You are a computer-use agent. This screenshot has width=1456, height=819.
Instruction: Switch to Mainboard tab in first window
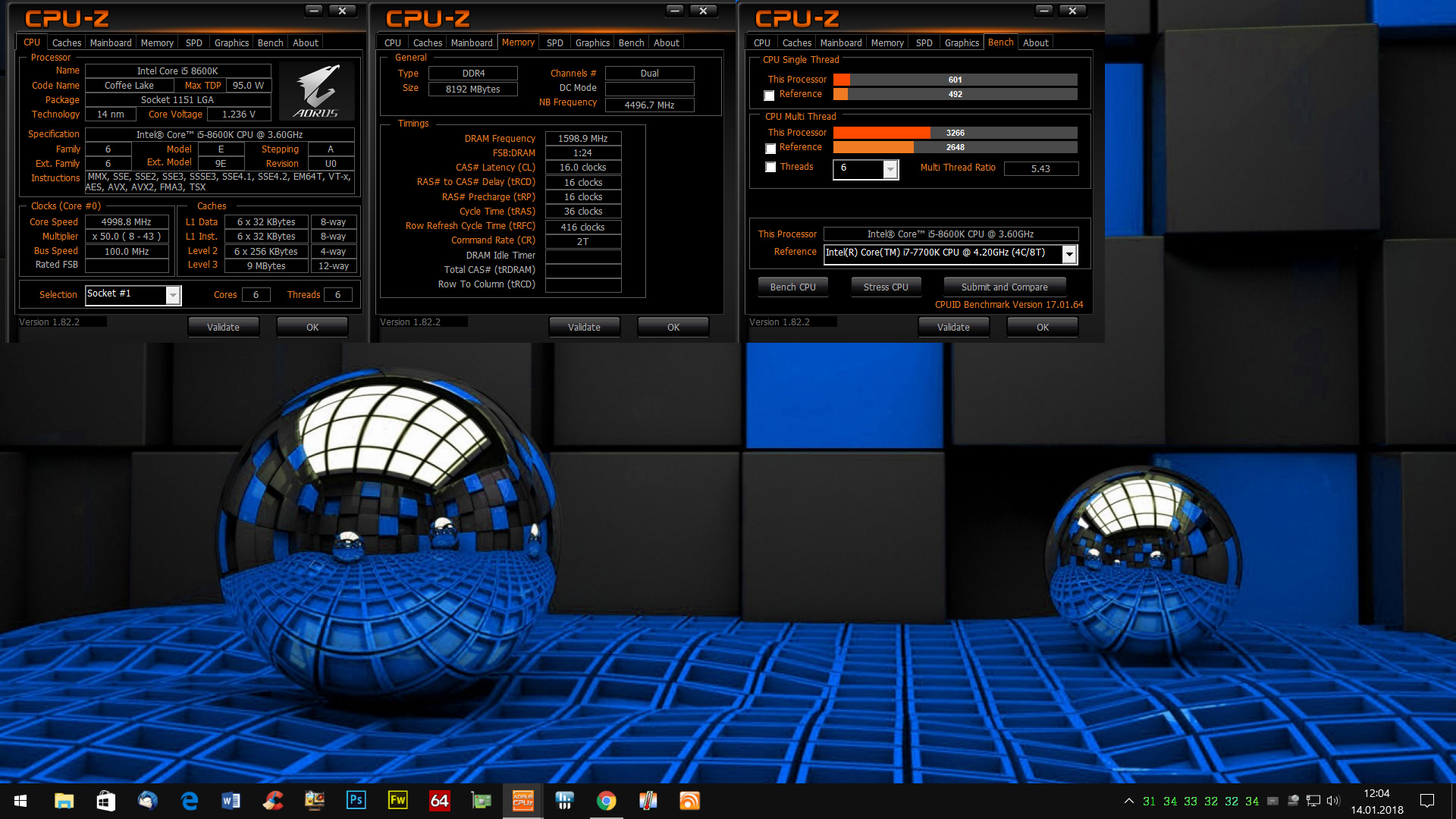pos(111,43)
